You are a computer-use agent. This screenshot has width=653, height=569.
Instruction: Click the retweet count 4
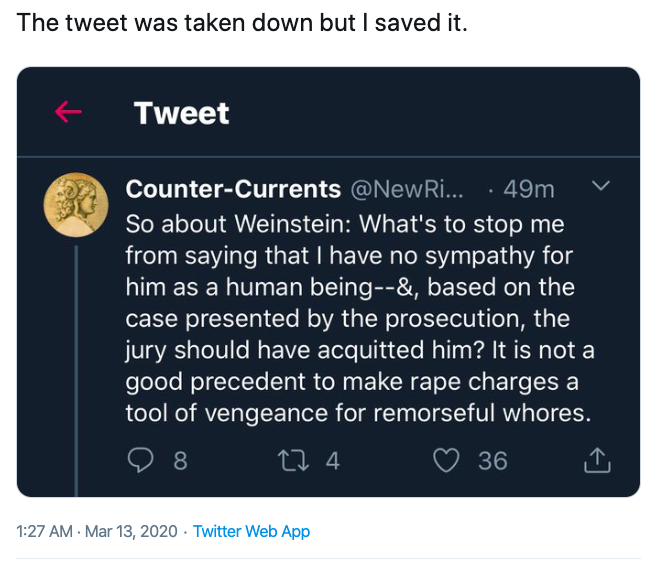tap(333, 460)
